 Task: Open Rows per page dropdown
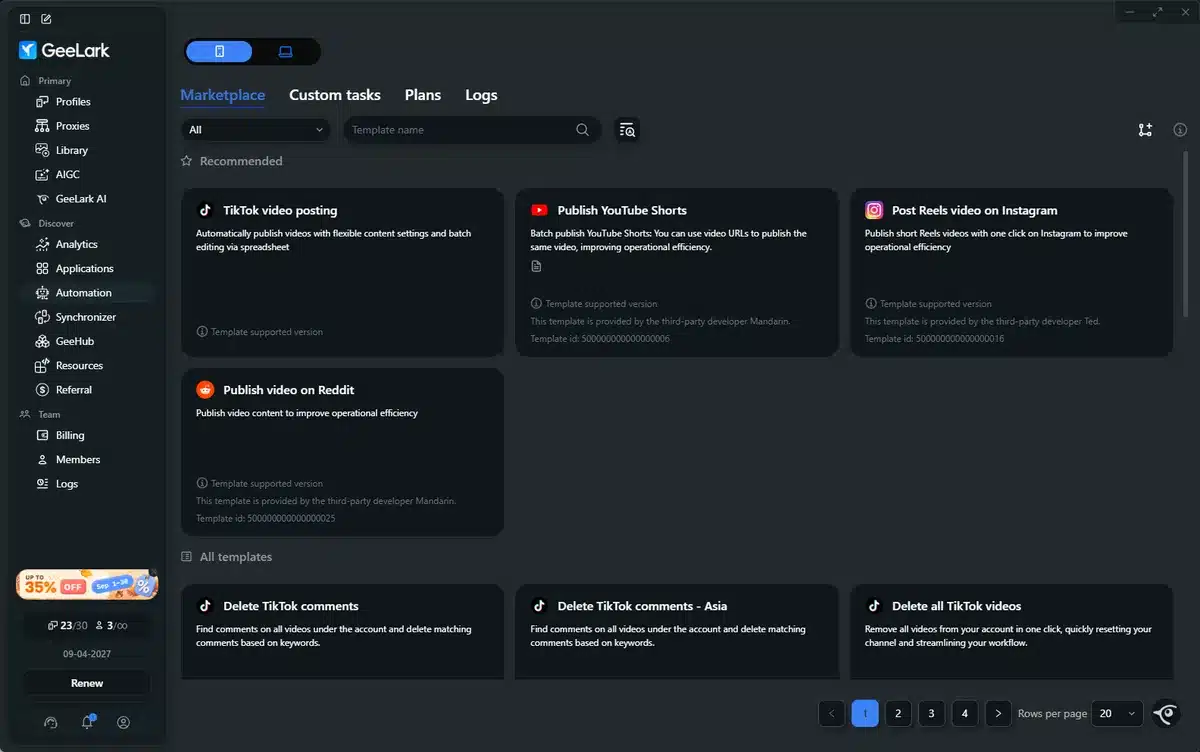point(1117,713)
